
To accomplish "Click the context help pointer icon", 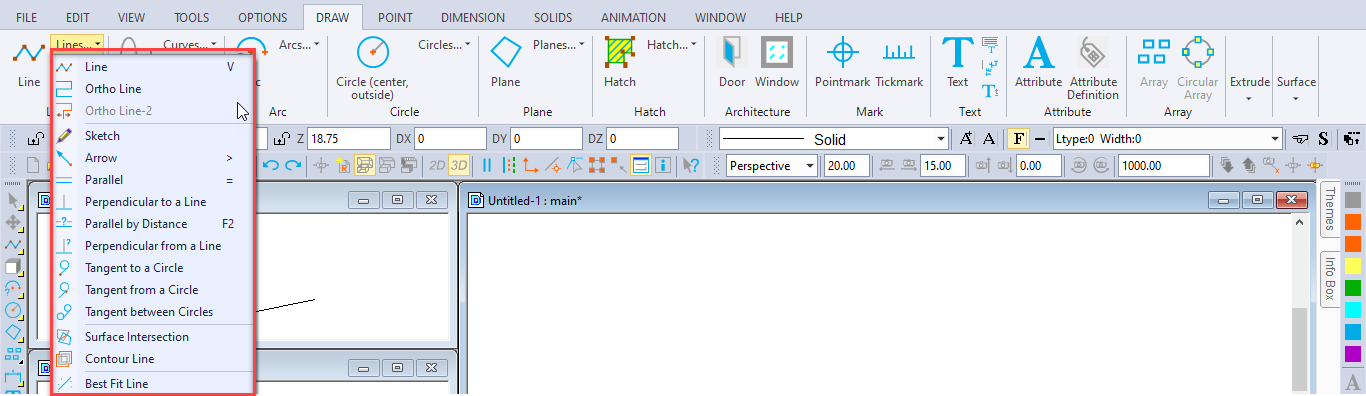I will click(x=690, y=165).
